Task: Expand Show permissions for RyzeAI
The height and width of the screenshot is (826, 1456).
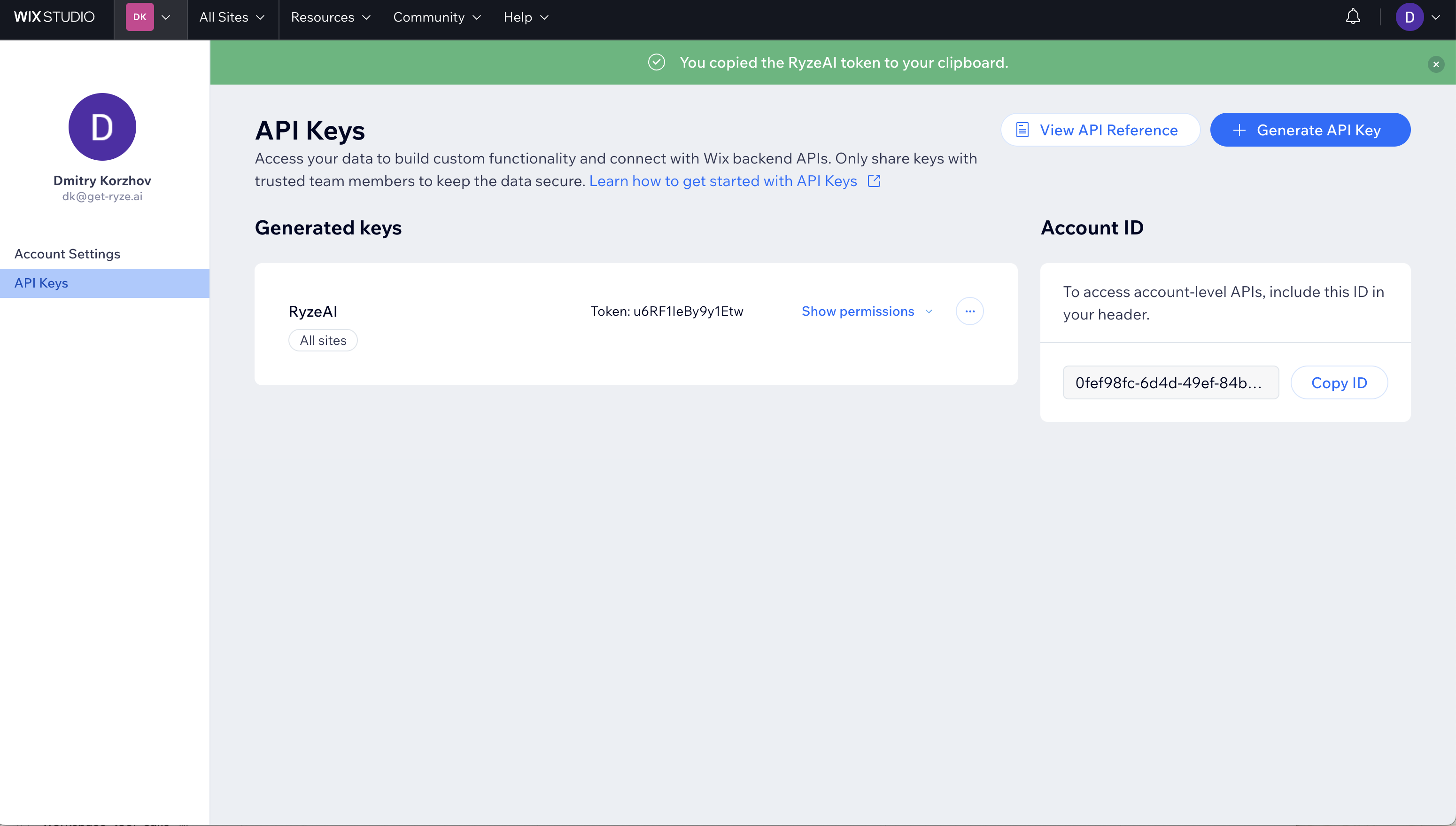Action: coord(867,311)
